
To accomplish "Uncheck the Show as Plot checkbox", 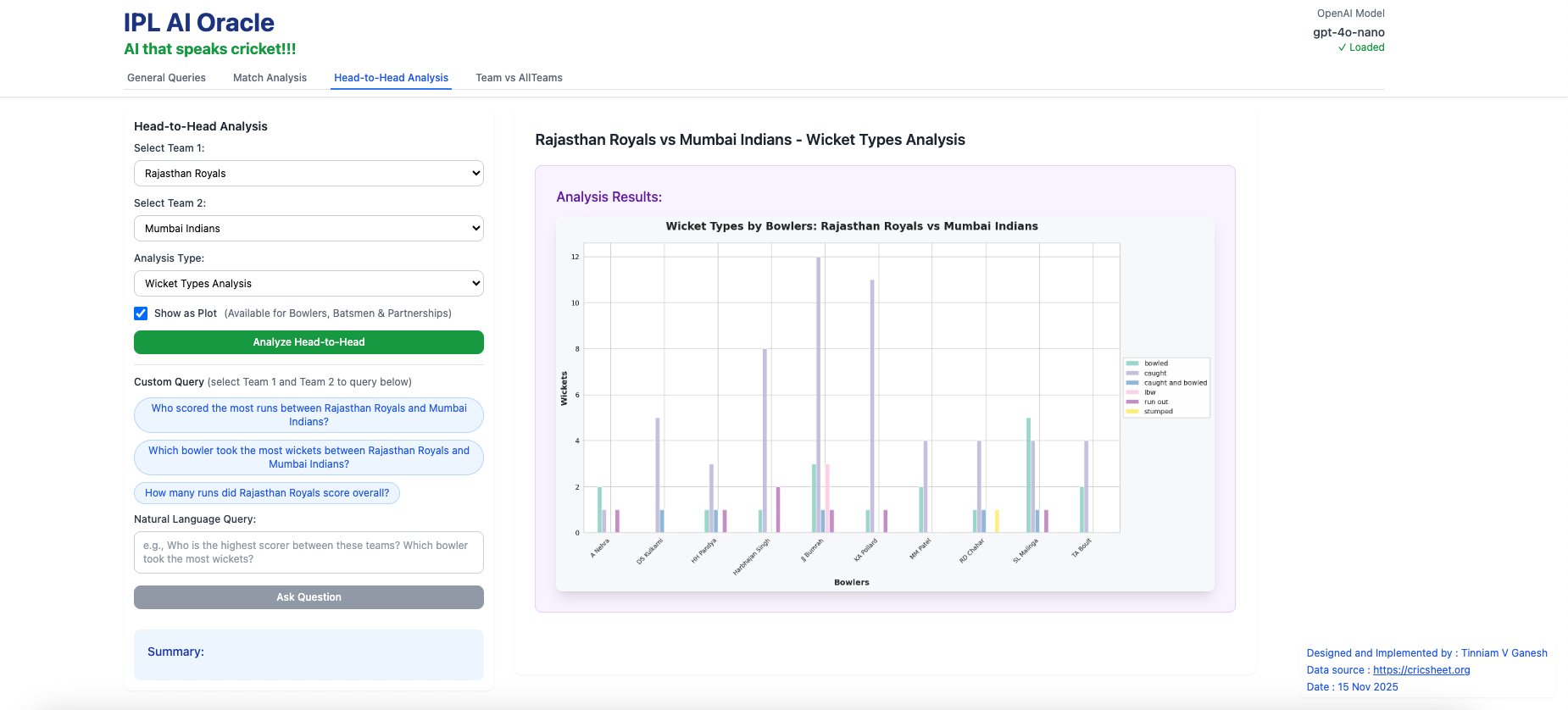I will coord(141,313).
